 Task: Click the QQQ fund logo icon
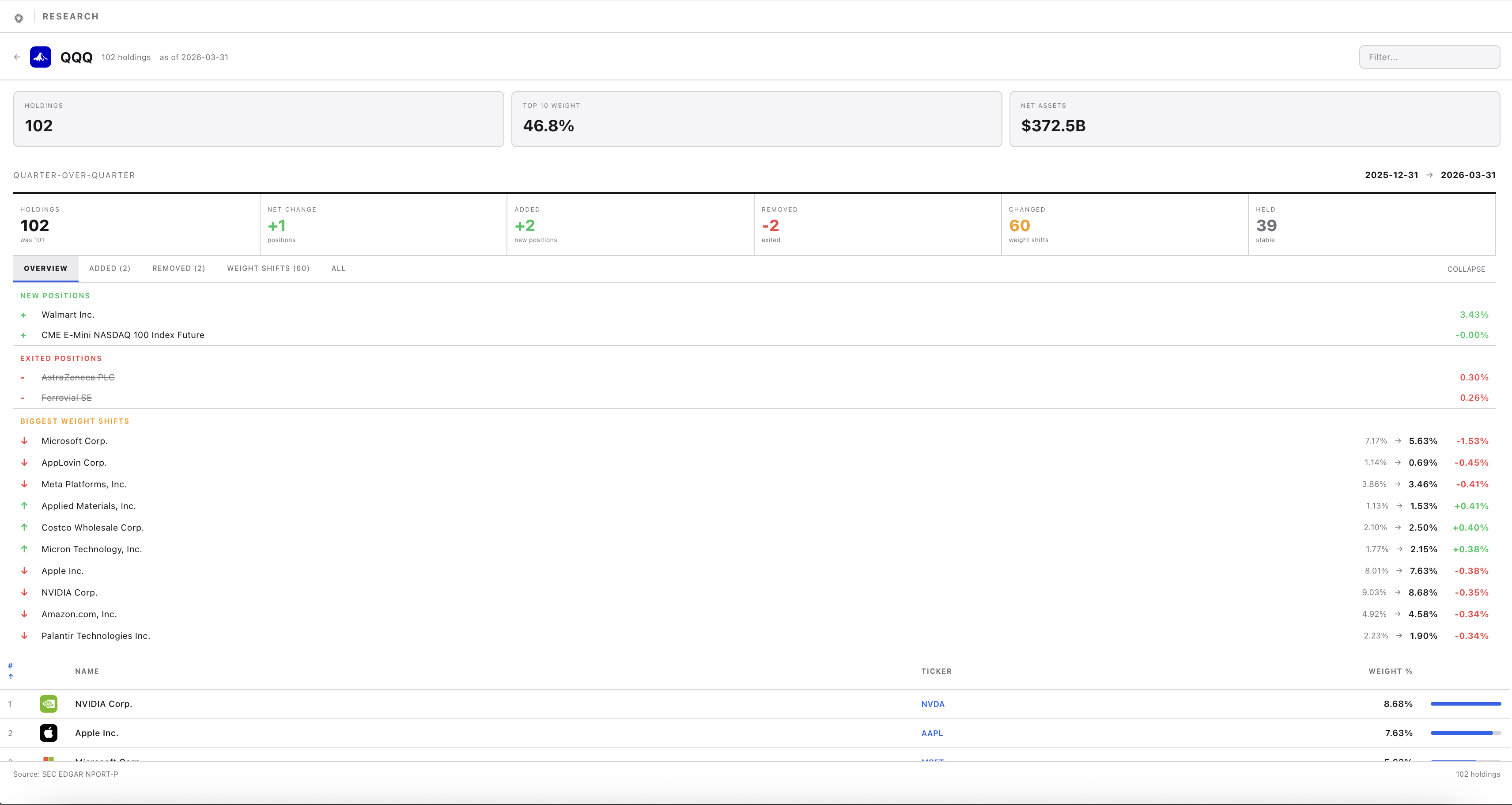[41, 57]
